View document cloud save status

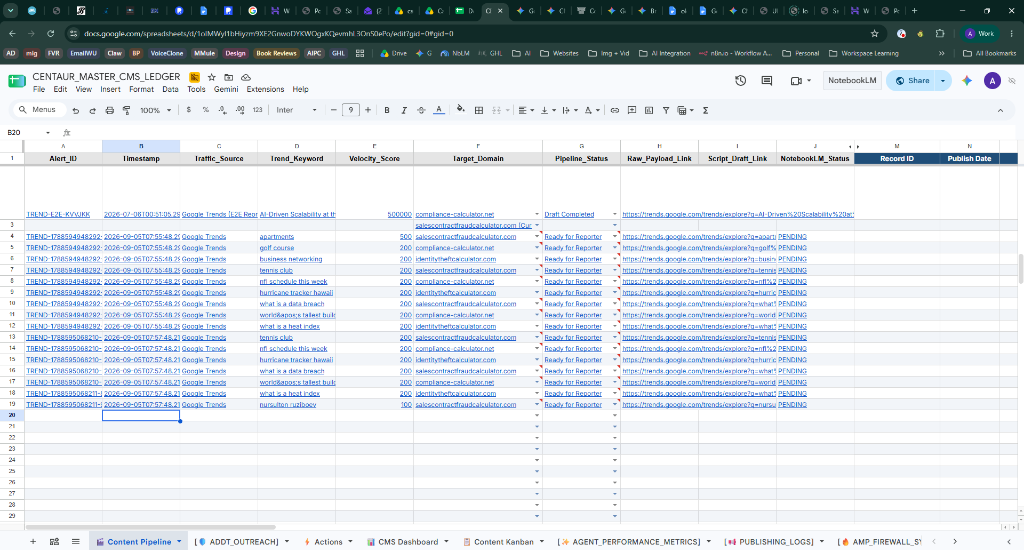tap(246, 77)
